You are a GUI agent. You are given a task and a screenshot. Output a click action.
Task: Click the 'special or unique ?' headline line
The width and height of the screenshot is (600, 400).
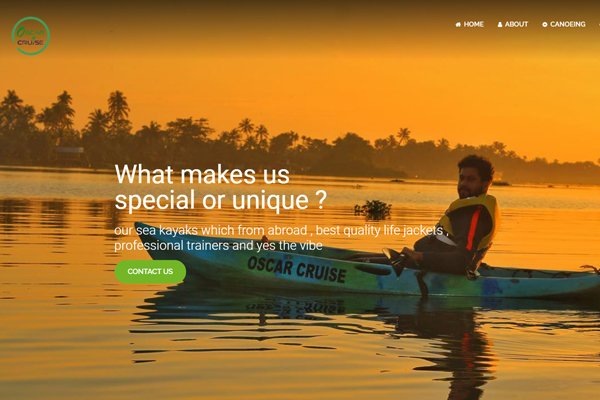[x=221, y=200]
